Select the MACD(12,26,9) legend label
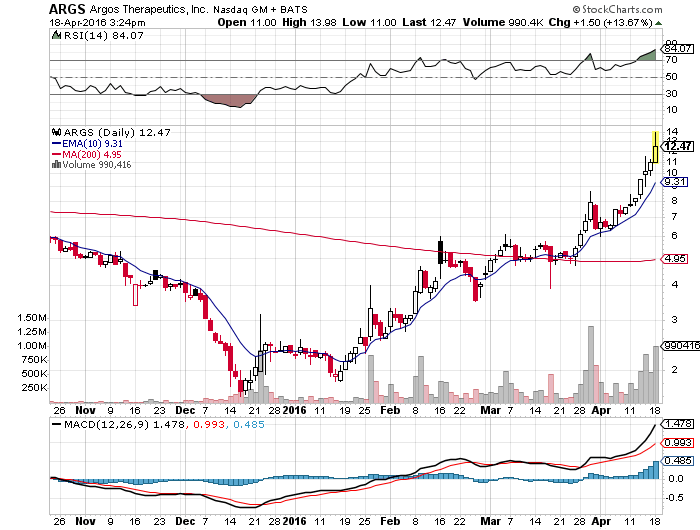The image size is (700, 530). [106, 424]
